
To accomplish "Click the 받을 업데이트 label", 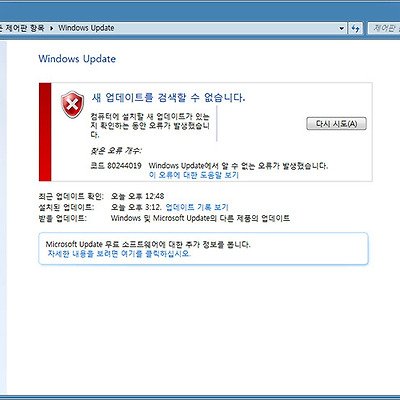I will coord(63,218).
